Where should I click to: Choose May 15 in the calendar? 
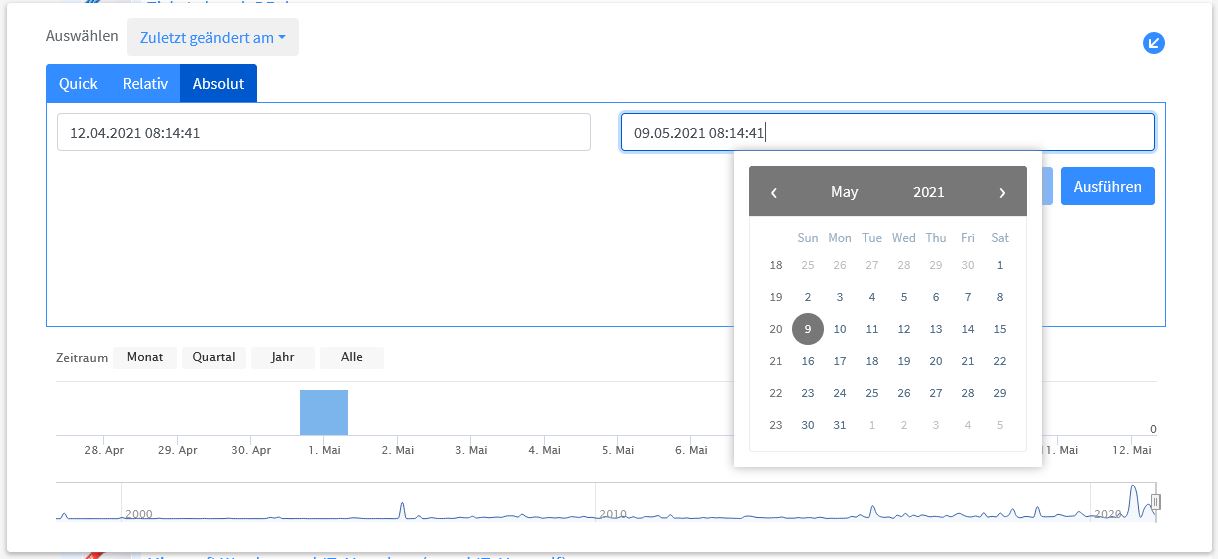click(1000, 329)
